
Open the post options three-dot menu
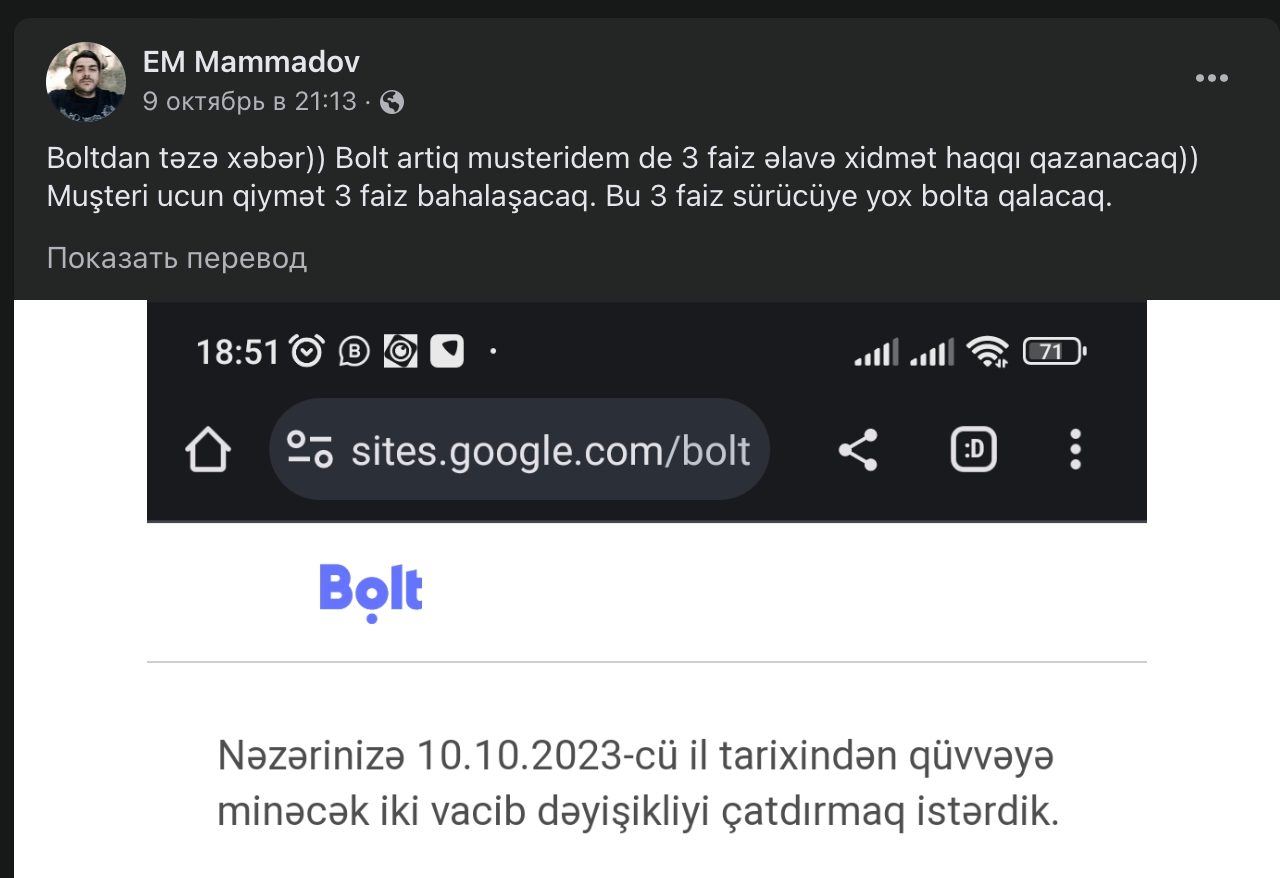(x=1212, y=79)
